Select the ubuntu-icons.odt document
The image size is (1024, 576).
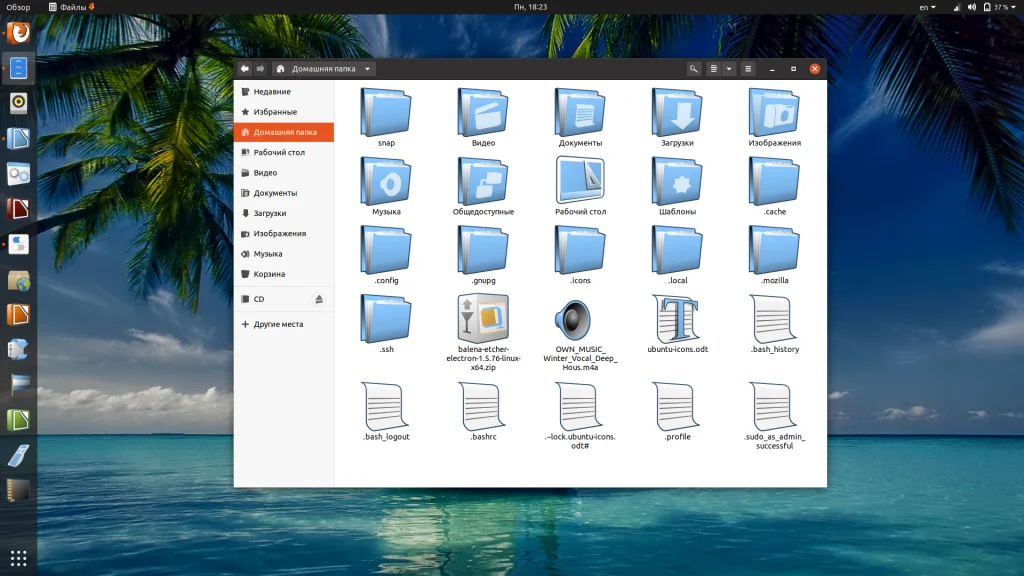point(677,319)
